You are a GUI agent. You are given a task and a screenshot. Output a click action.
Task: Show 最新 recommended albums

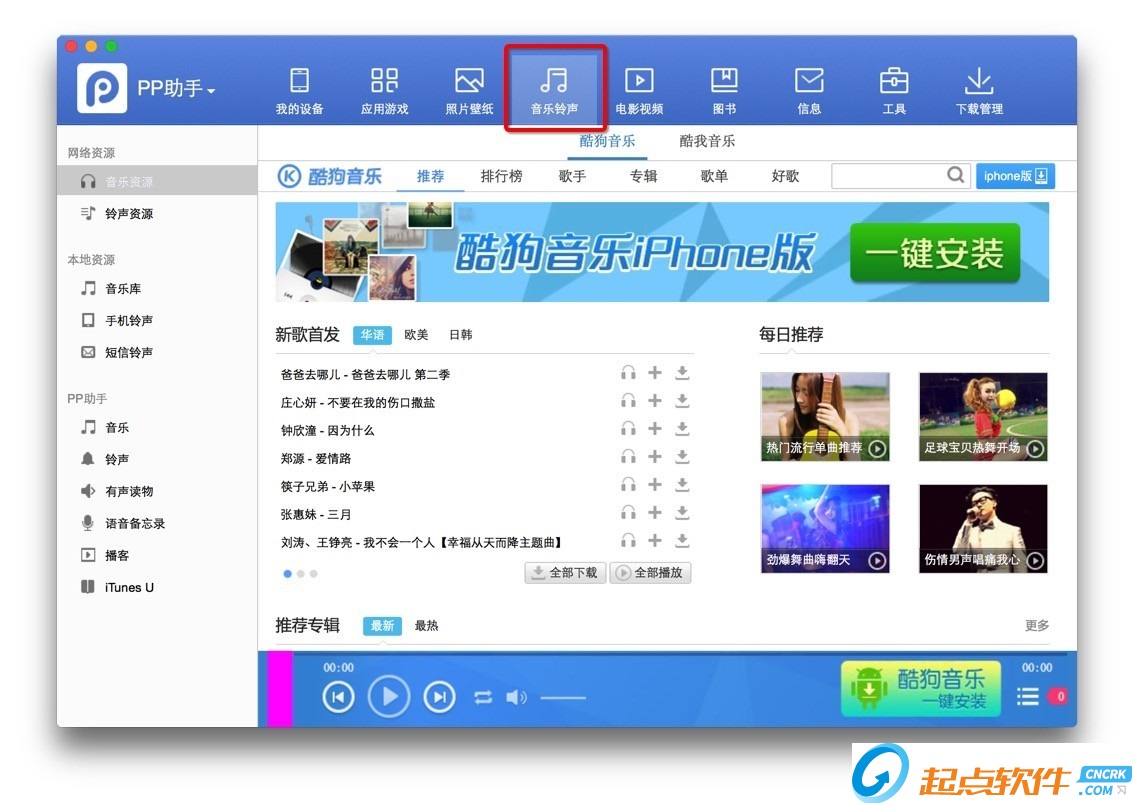383,626
